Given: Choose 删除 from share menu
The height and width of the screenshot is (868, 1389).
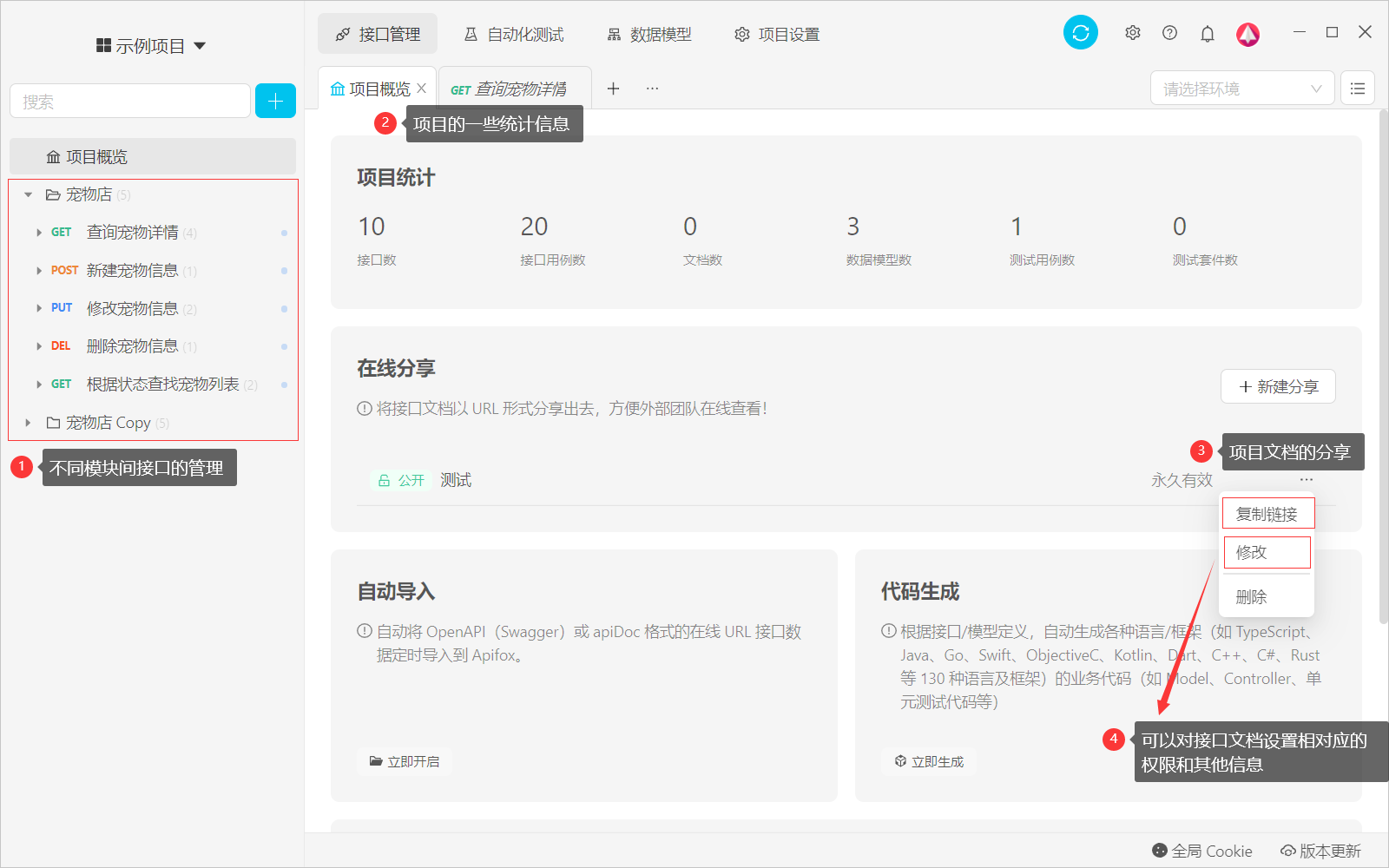Looking at the screenshot, I should pyautogui.click(x=1251, y=597).
